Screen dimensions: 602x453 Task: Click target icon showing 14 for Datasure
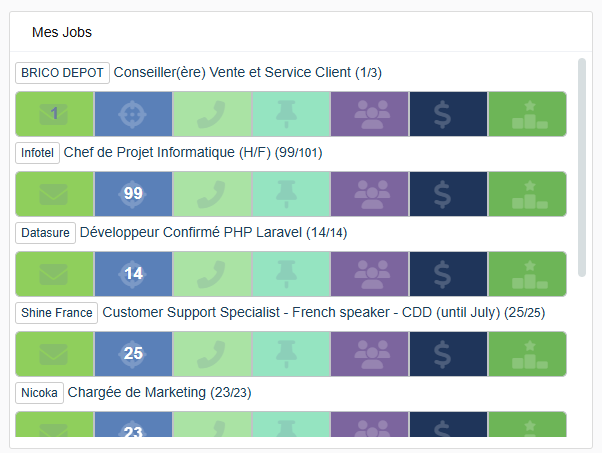(133, 274)
